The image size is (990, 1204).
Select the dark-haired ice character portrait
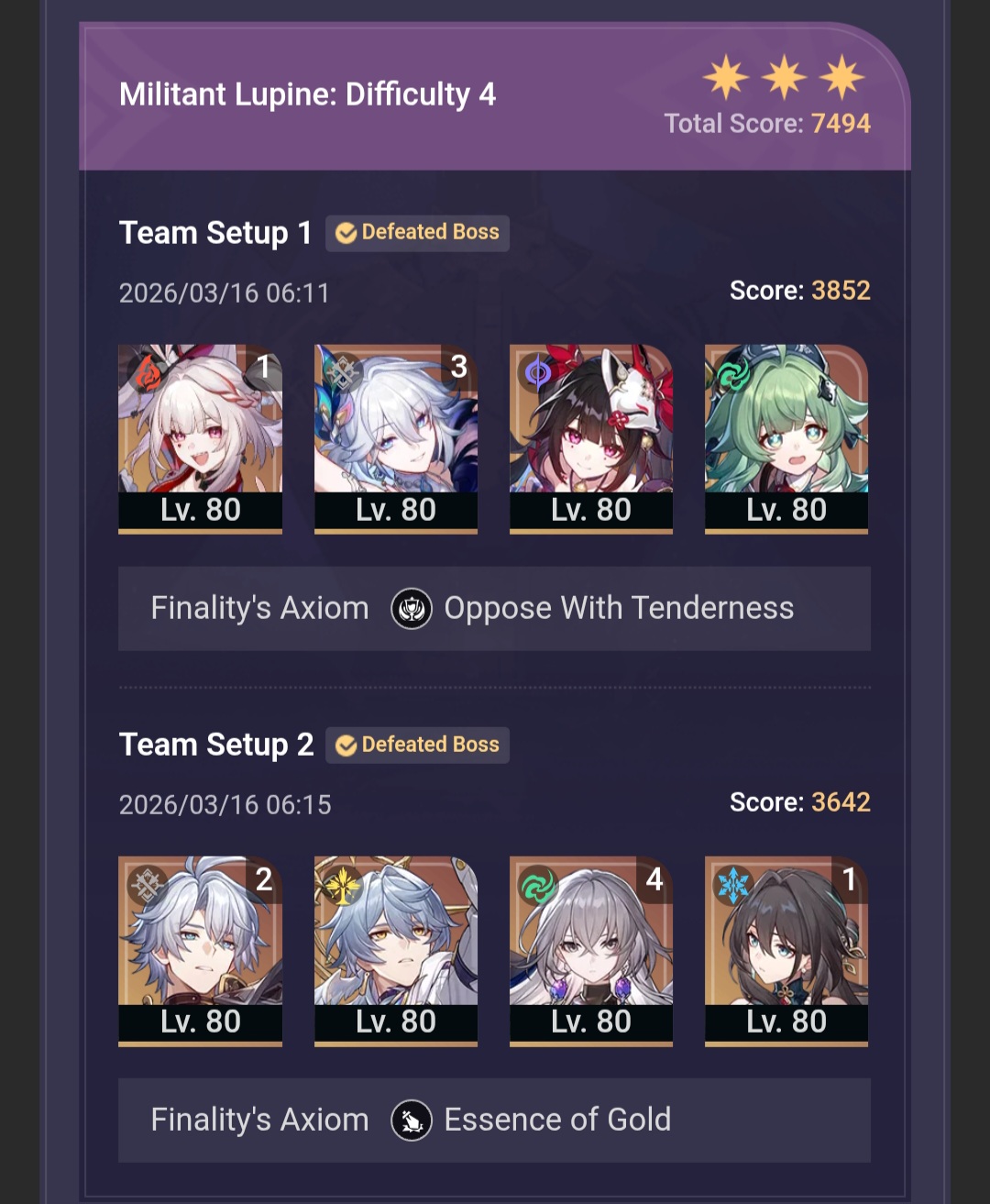pos(786,950)
